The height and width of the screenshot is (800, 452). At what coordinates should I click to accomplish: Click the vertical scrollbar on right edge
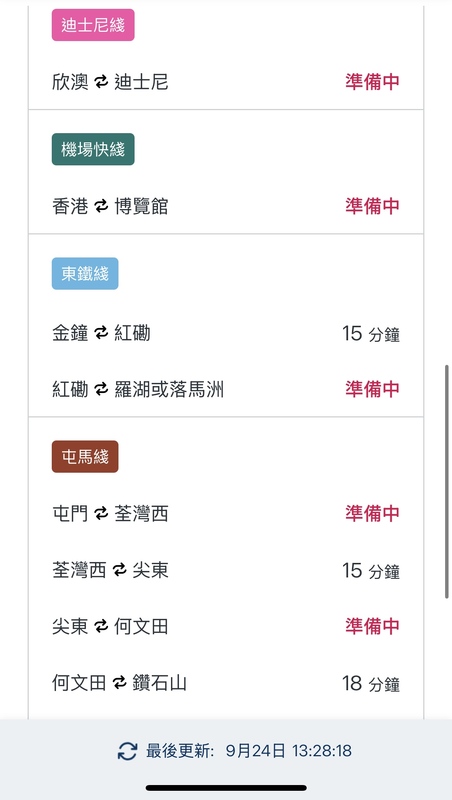click(x=447, y=481)
